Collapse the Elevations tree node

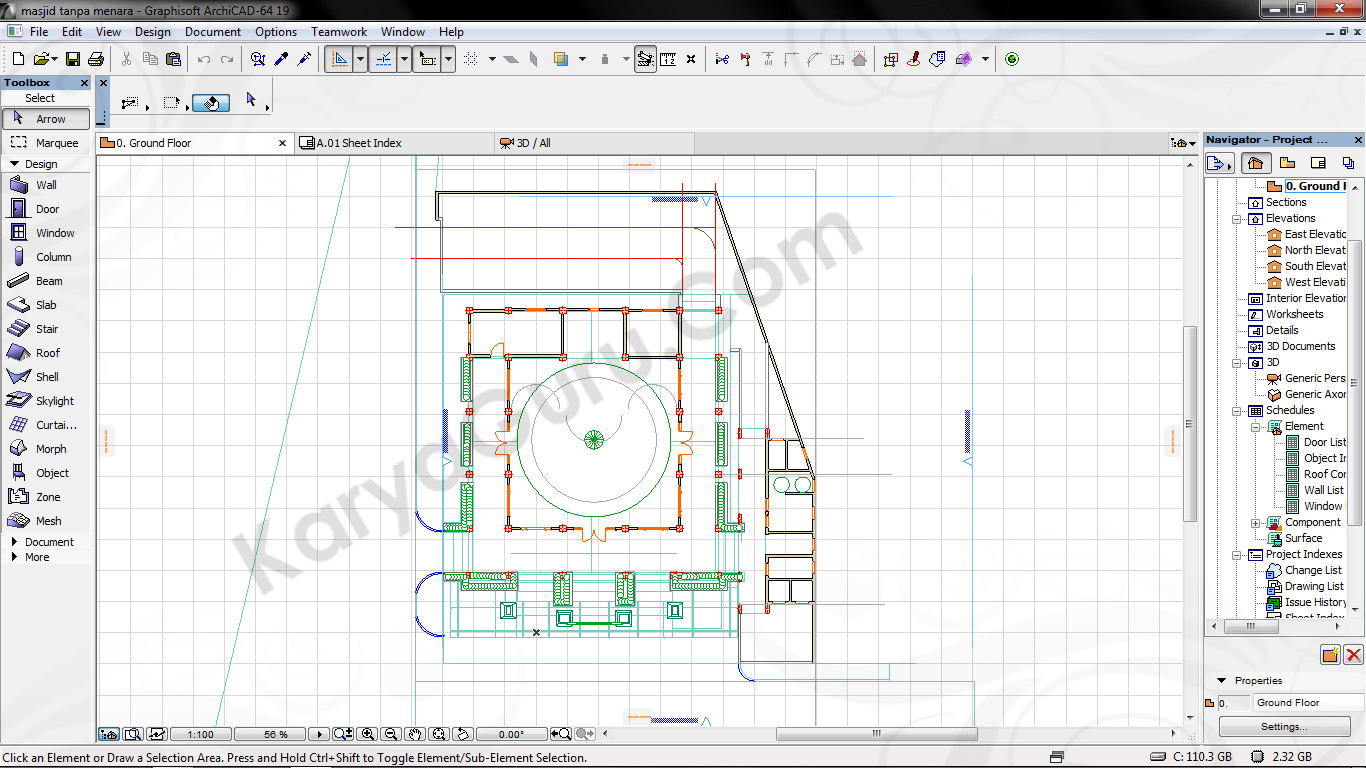click(1238, 219)
